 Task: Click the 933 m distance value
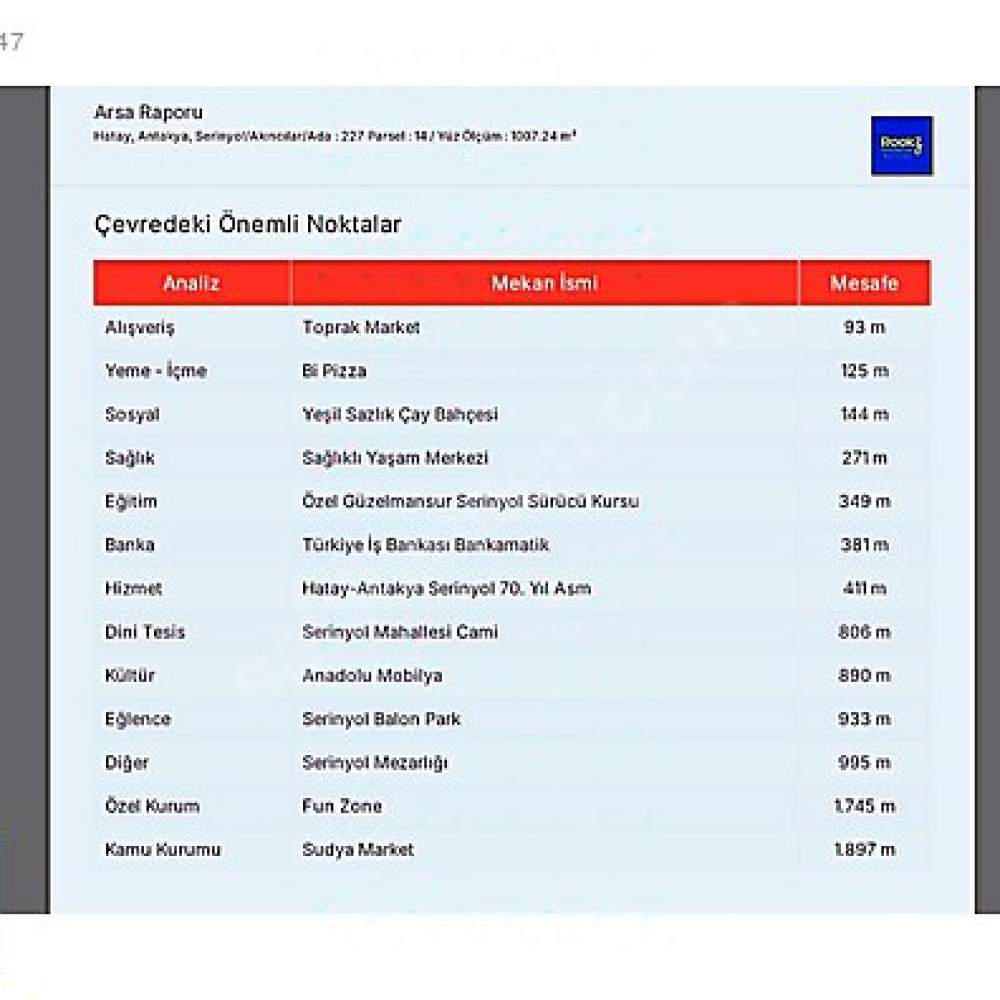pos(865,719)
